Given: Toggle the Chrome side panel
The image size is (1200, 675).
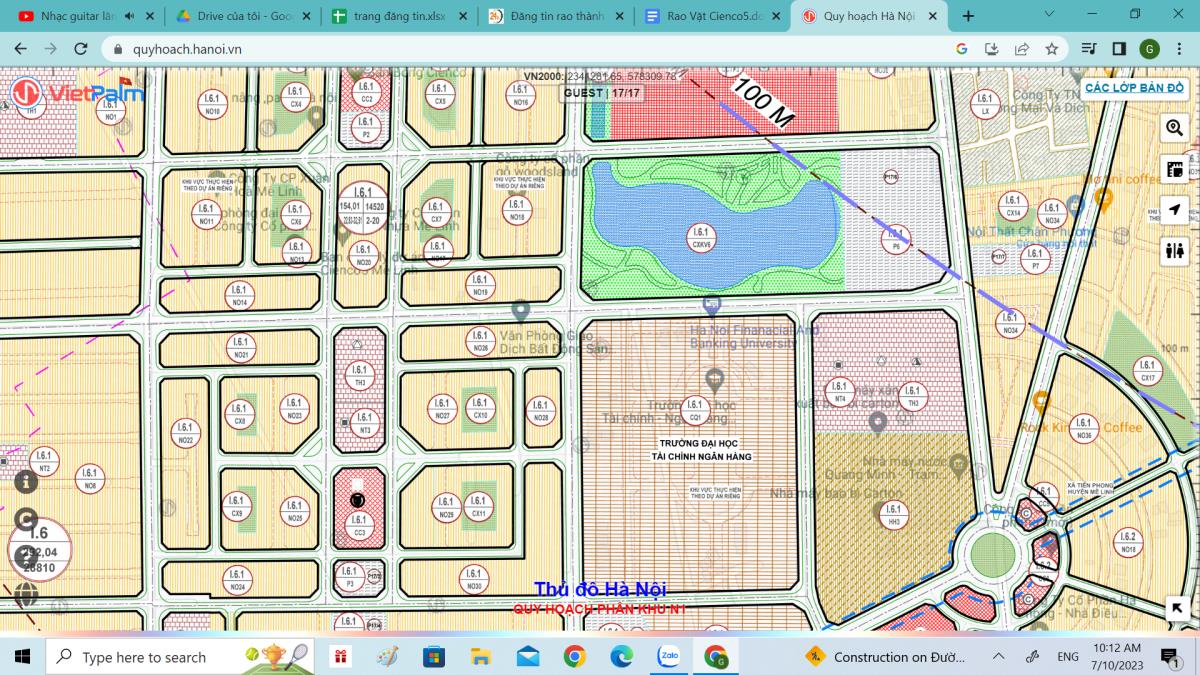Looking at the screenshot, I should (x=1119, y=49).
